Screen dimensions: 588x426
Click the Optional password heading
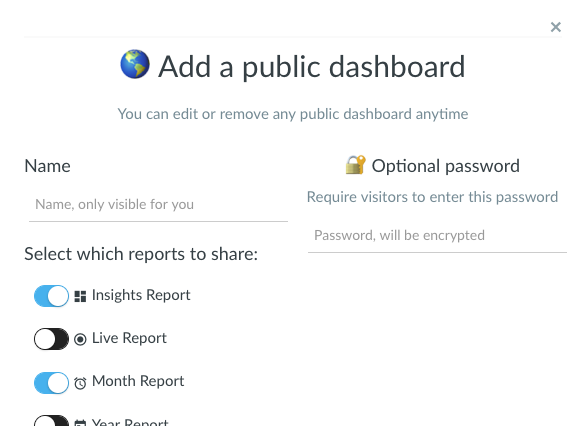[446, 166]
